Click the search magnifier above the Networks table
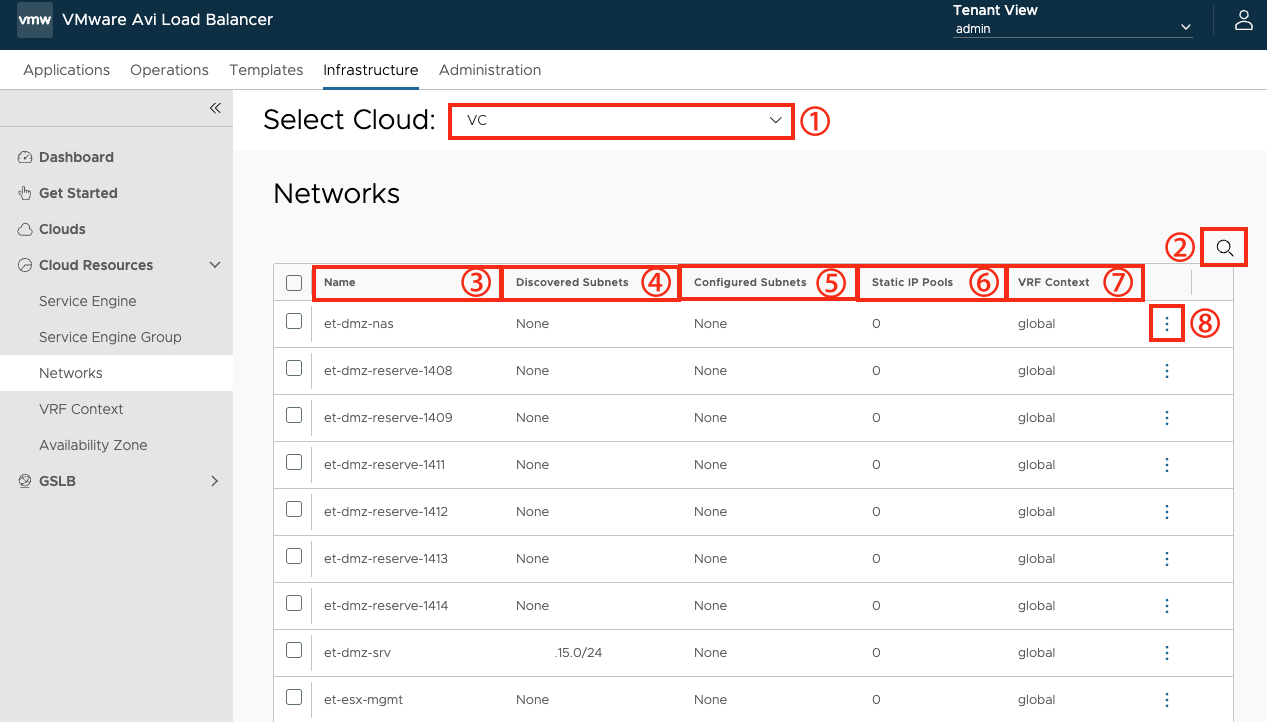Viewport: 1267px width, 722px height. point(1225,247)
